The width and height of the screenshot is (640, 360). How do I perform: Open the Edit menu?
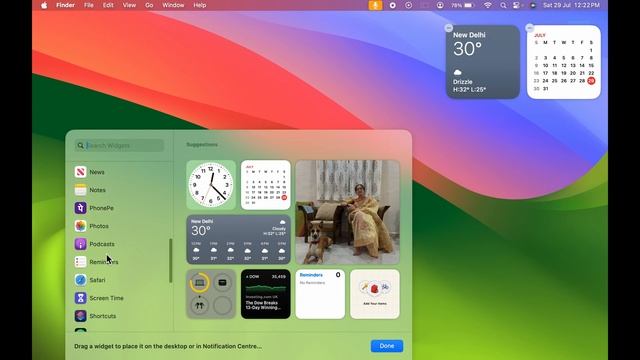point(108,5)
